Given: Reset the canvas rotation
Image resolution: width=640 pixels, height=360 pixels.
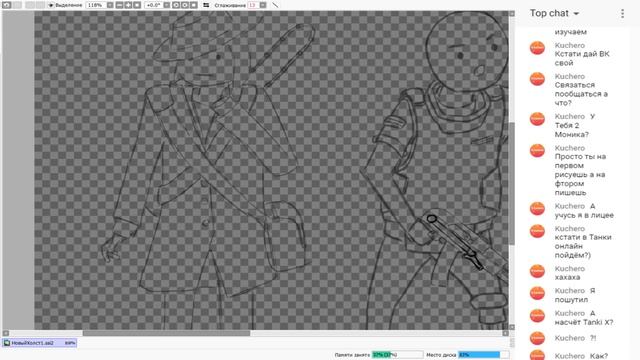Looking at the screenshot, I should click(x=194, y=5).
